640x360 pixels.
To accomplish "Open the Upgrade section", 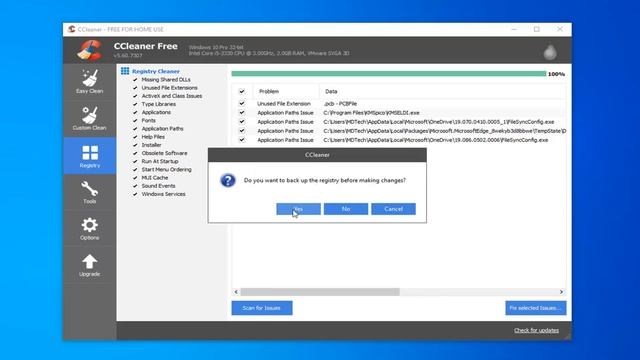I will tap(89, 265).
